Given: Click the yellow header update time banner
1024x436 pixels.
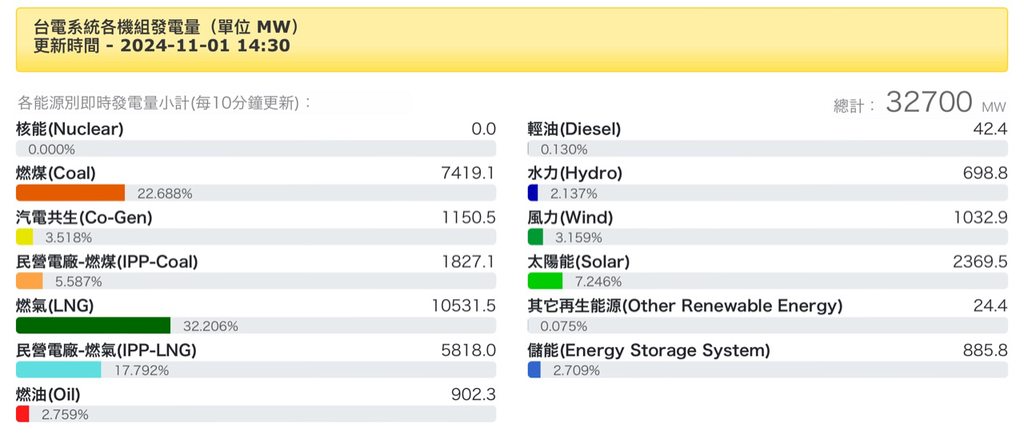Looking at the screenshot, I should [x=511, y=38].
